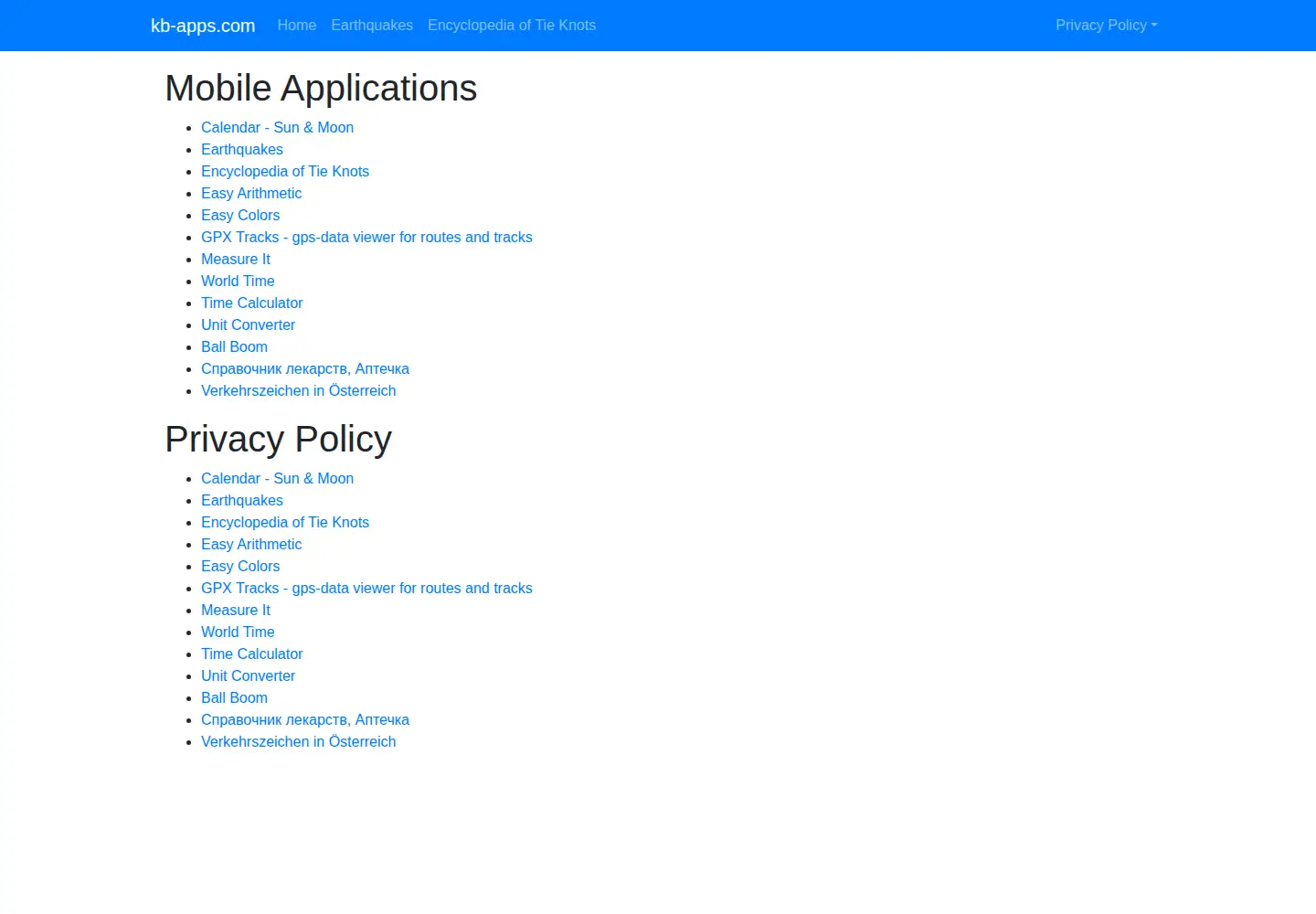View Unit Converter in the Privacy Policy list
This screenshot has width=1316, height=914.
[x=248, y=676]
